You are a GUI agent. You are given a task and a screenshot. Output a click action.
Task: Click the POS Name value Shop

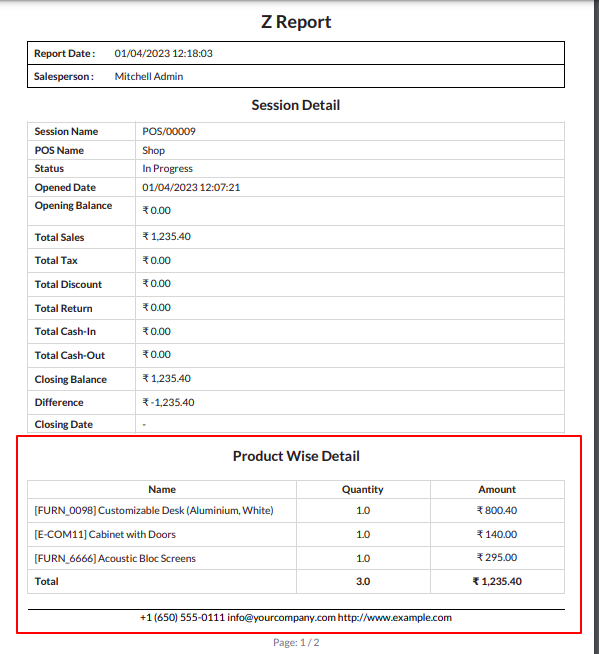tap(154, 150)
